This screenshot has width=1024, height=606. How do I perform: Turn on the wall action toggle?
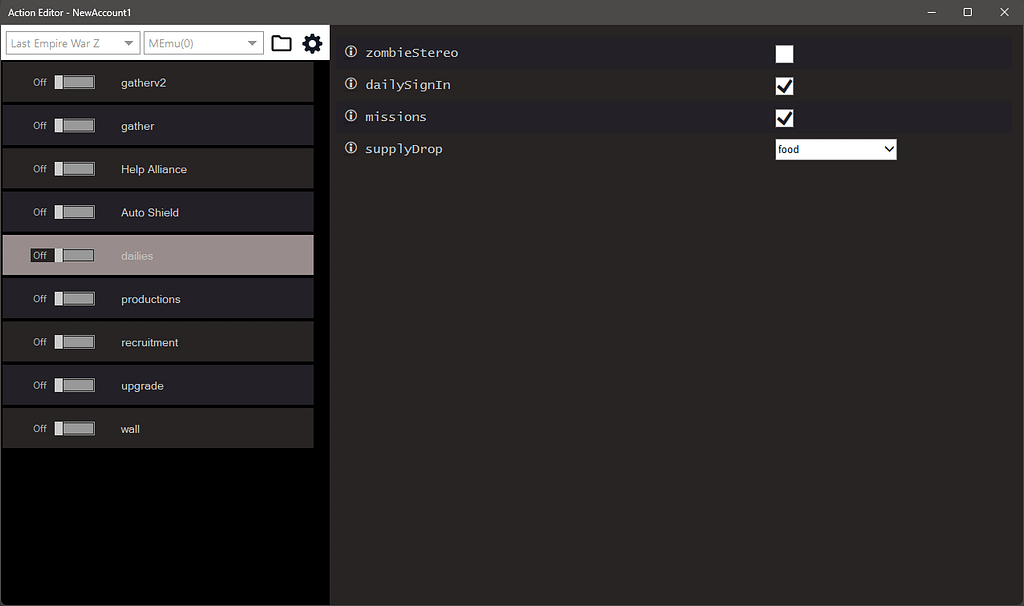pos(74,428)
